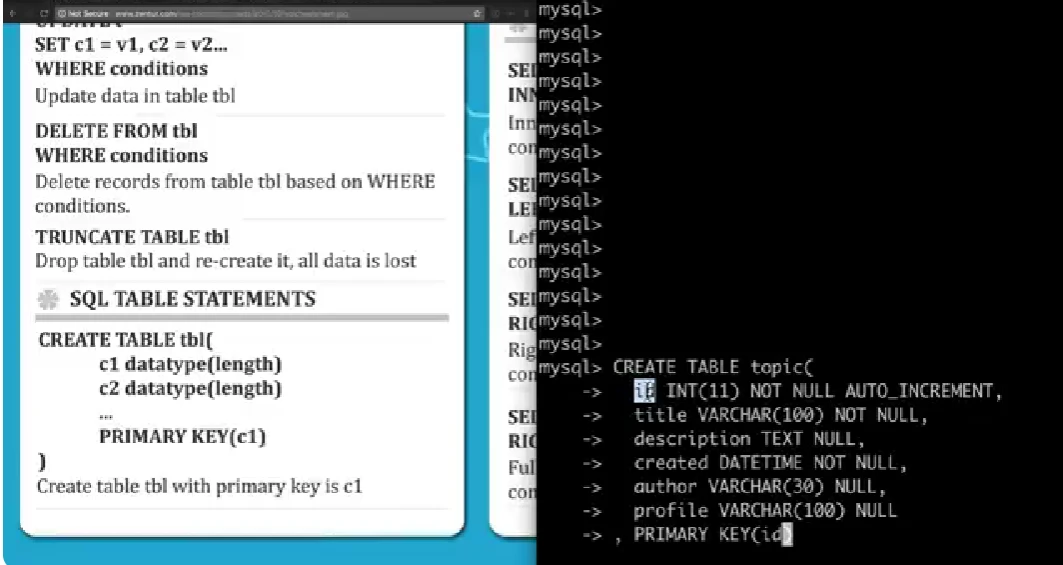This screenshot has width=1063, height=565.
Task: Click the CREATE TABLE topic( command line
Action: tap(713, 367)
